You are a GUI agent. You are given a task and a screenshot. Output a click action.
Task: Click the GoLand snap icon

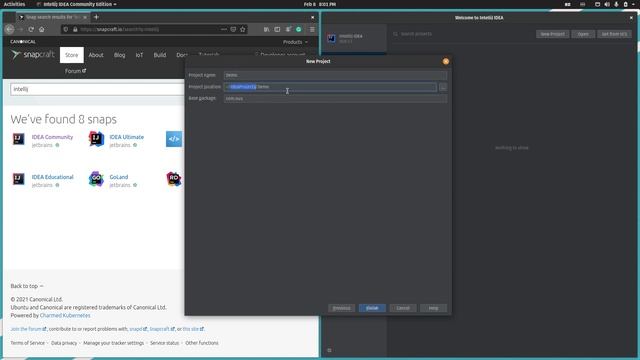pos(96,179)
